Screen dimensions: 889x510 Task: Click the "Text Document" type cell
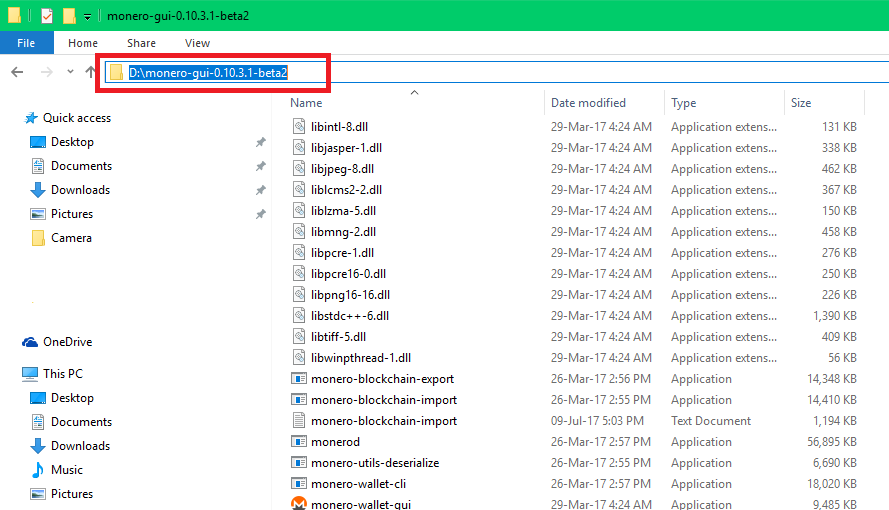711,420
